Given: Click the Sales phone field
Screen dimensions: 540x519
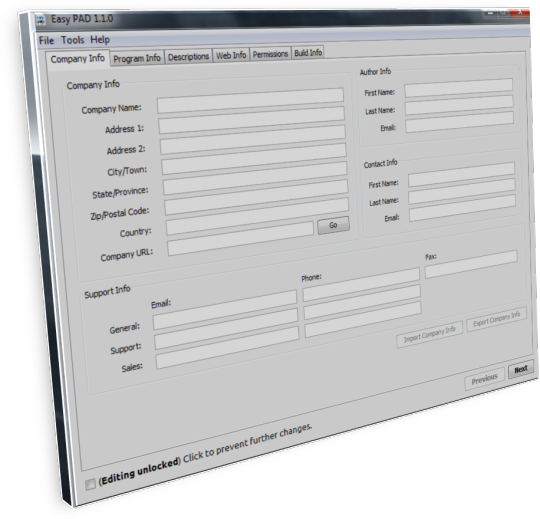Looking at the screenshot, I should pos(363,319).
